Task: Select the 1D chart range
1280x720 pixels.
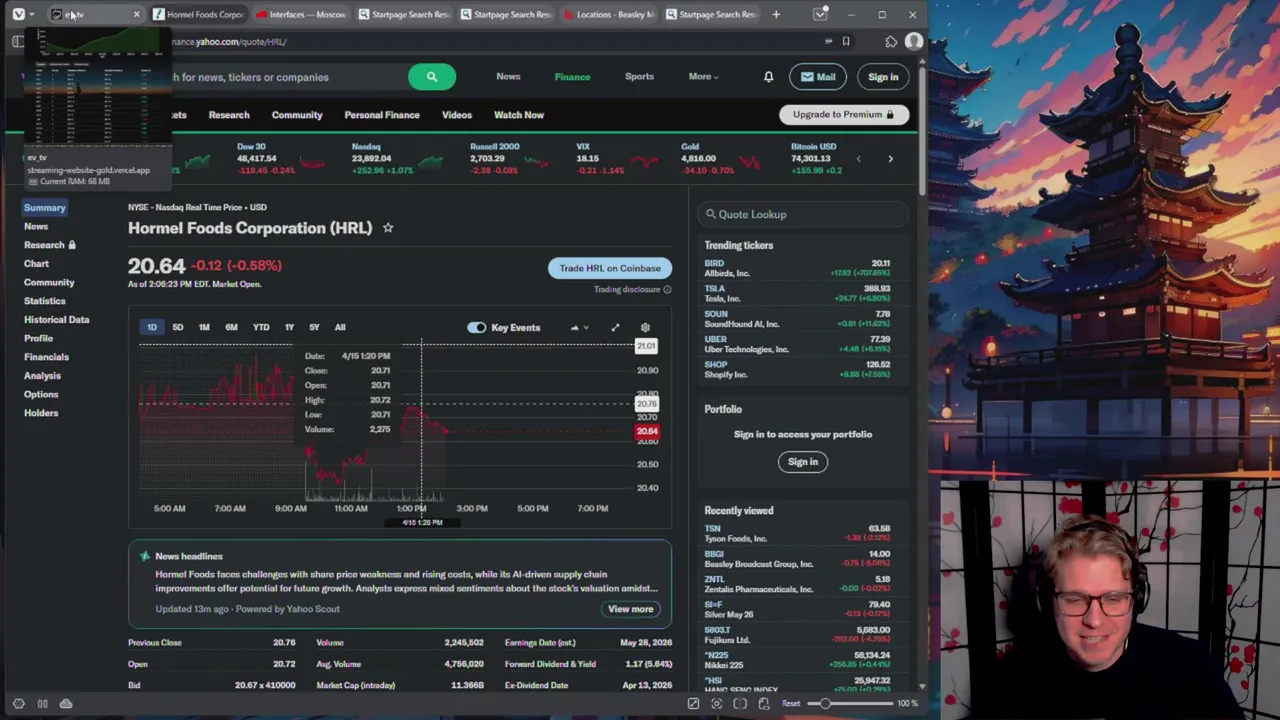Action: (x=152, y=328)
